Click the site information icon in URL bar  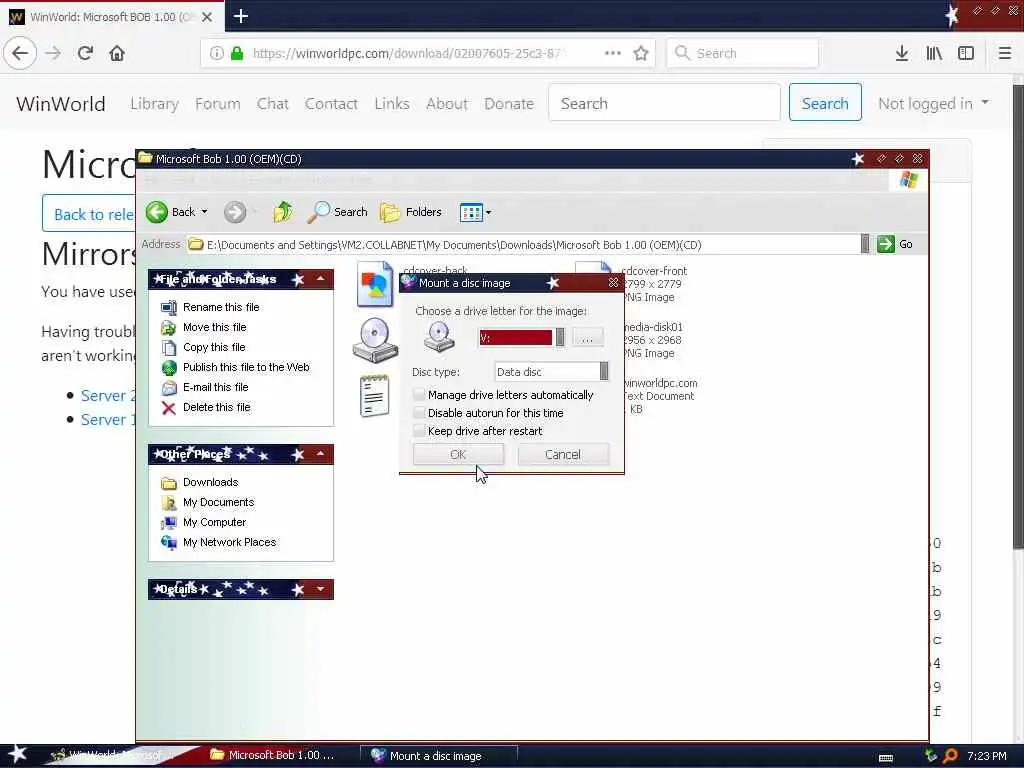[217, 53]
